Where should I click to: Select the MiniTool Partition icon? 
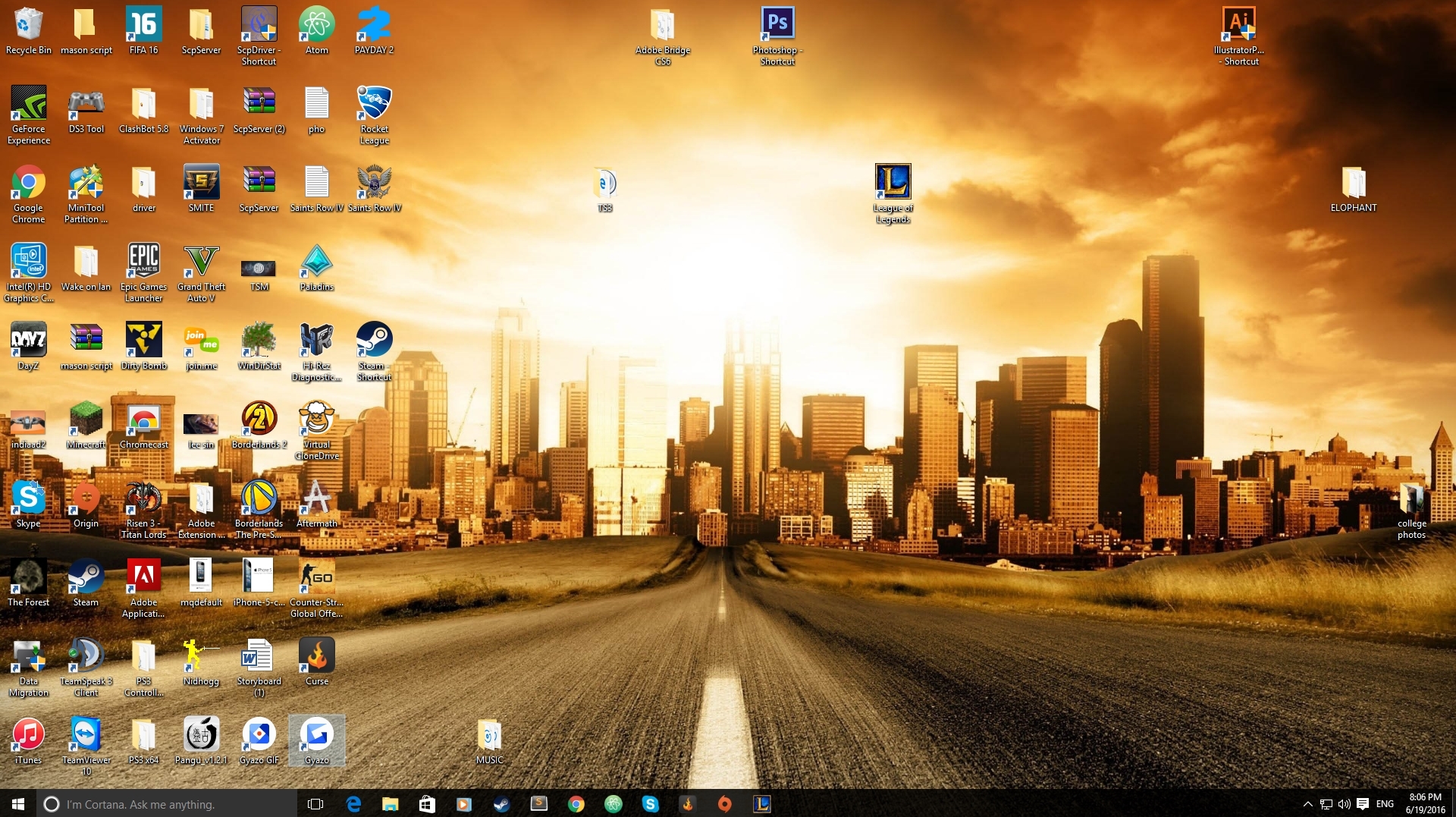[86, 194]
